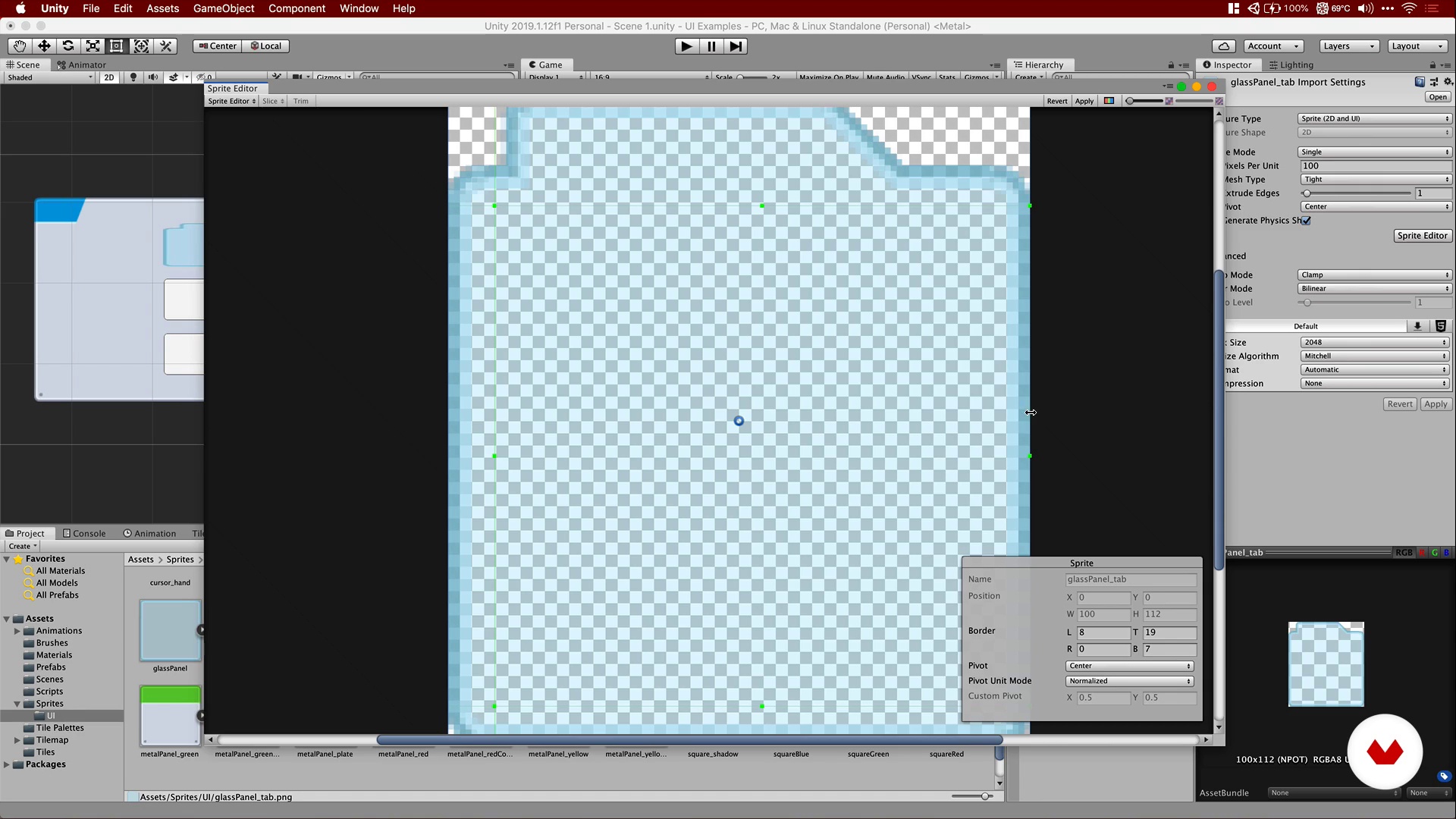The image size is (1456, 819).
Task: Open the GameObject menu
Action: 224,8
